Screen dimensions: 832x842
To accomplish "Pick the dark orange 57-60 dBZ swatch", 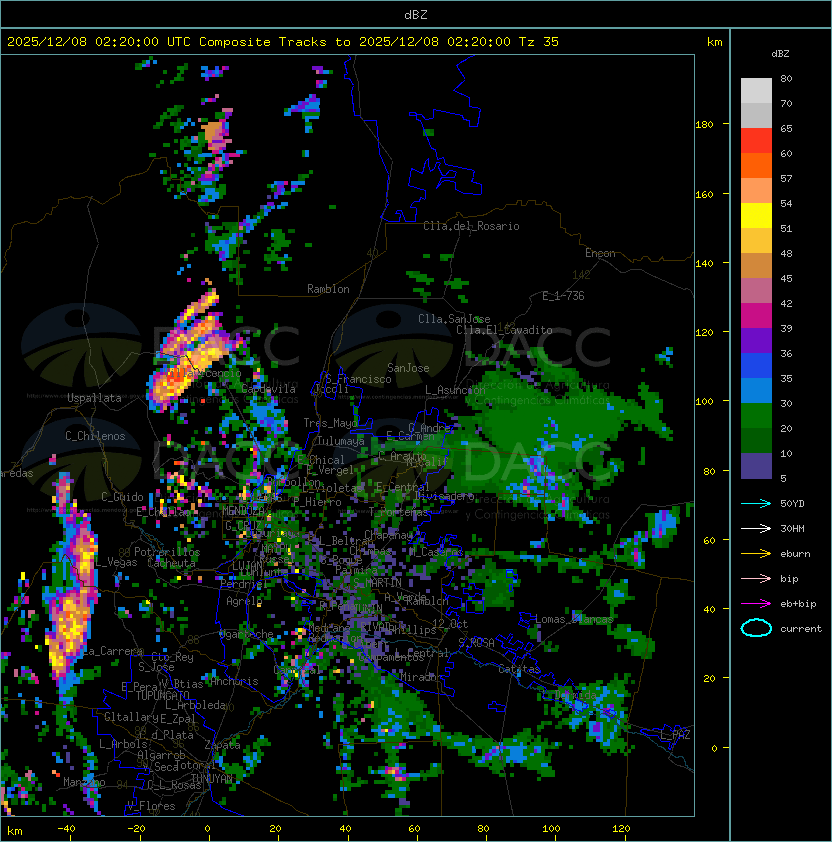I will click(756, 166).
